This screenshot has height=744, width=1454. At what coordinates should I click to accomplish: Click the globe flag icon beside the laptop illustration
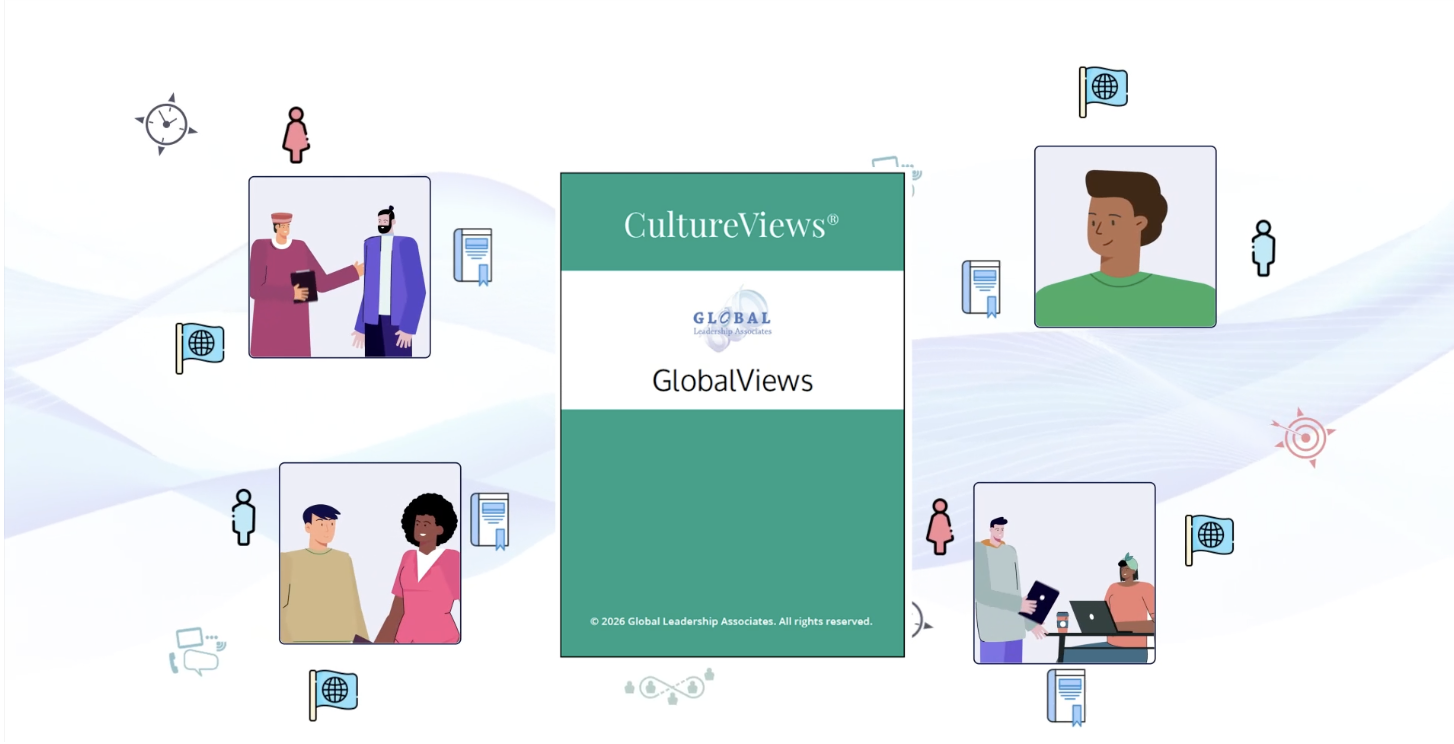pos(1210,540)
